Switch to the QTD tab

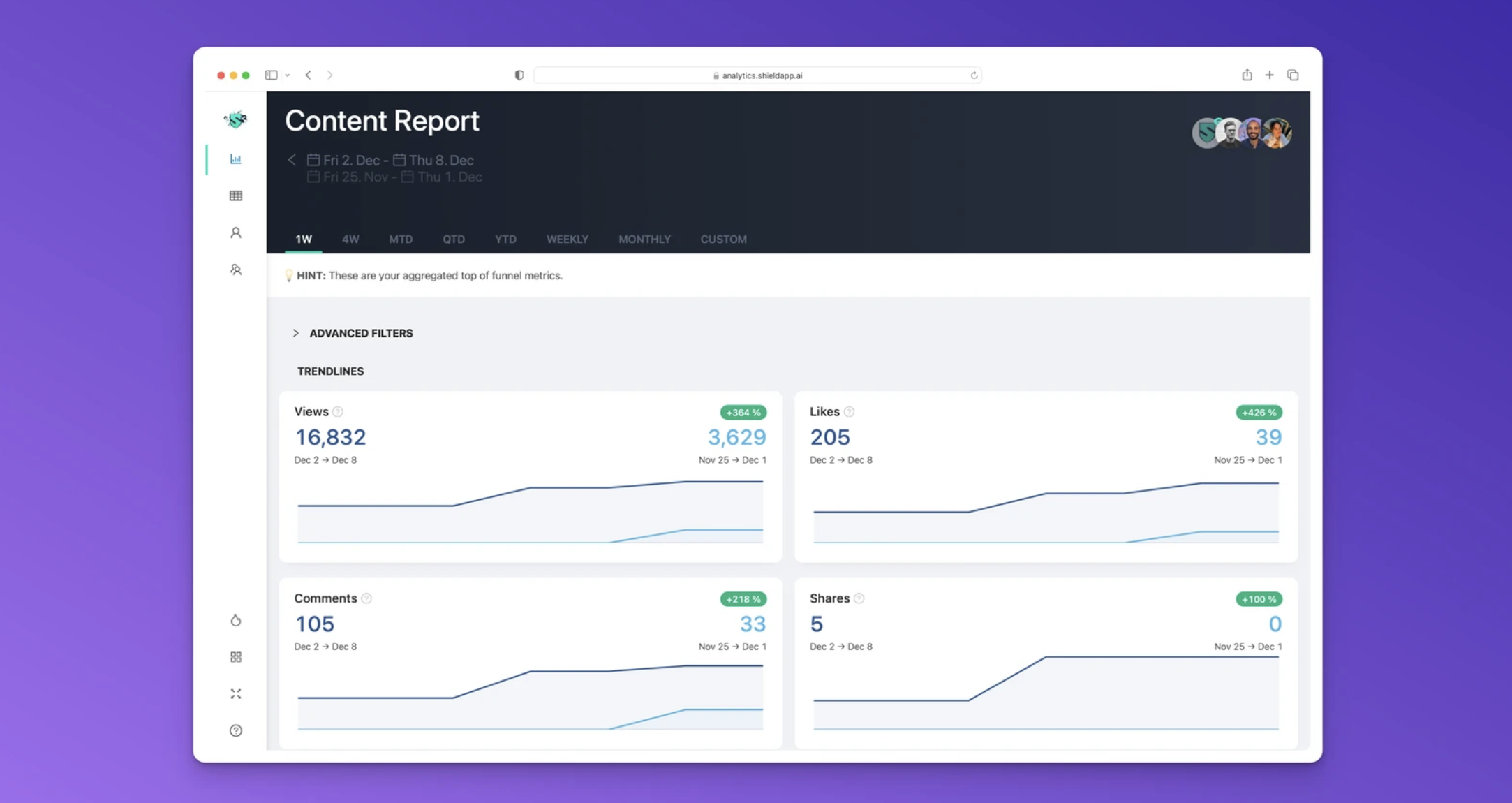click(454, 239)
